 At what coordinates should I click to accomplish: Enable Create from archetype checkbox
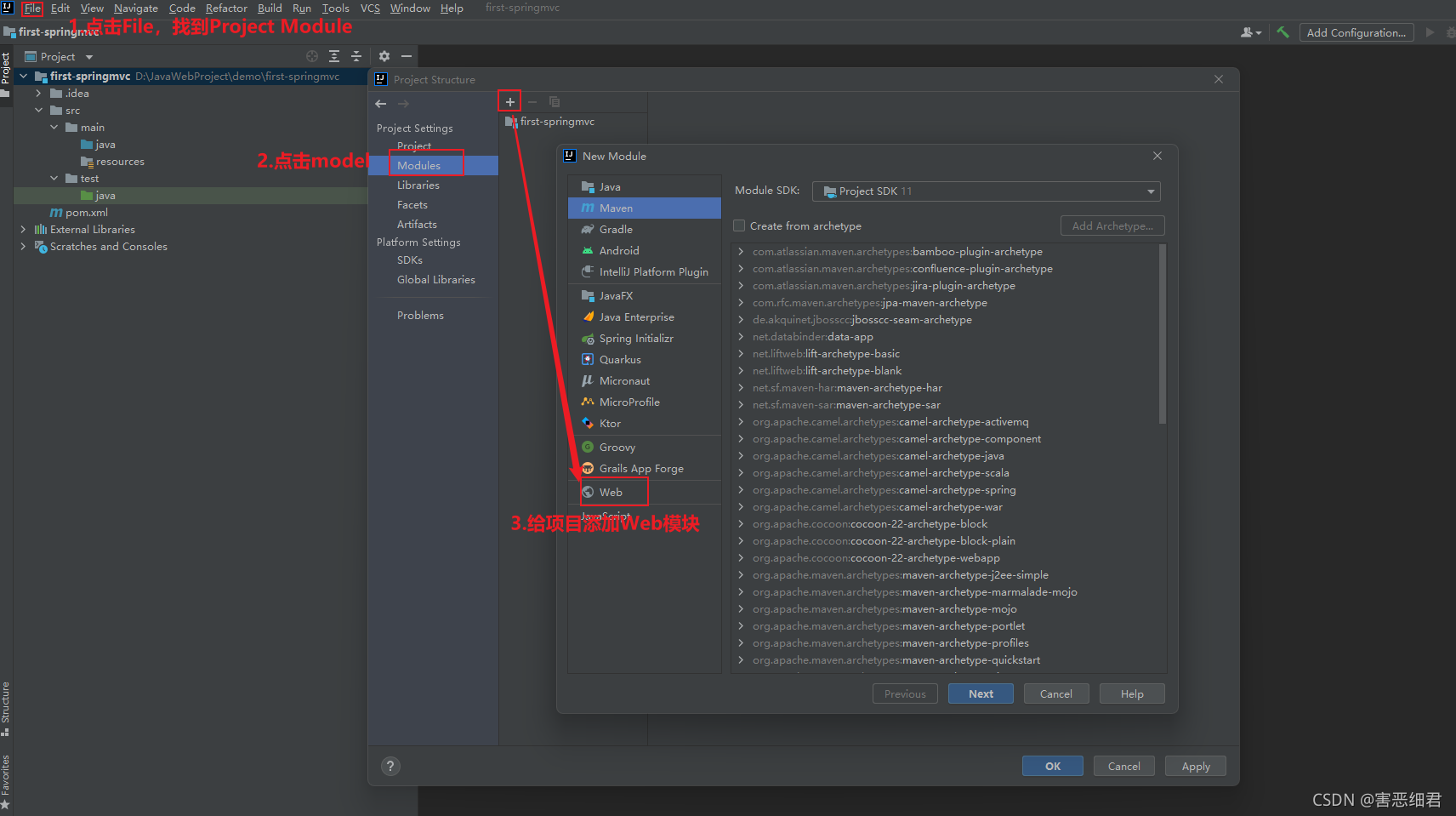pyautogui.click(x=739, y=226)
